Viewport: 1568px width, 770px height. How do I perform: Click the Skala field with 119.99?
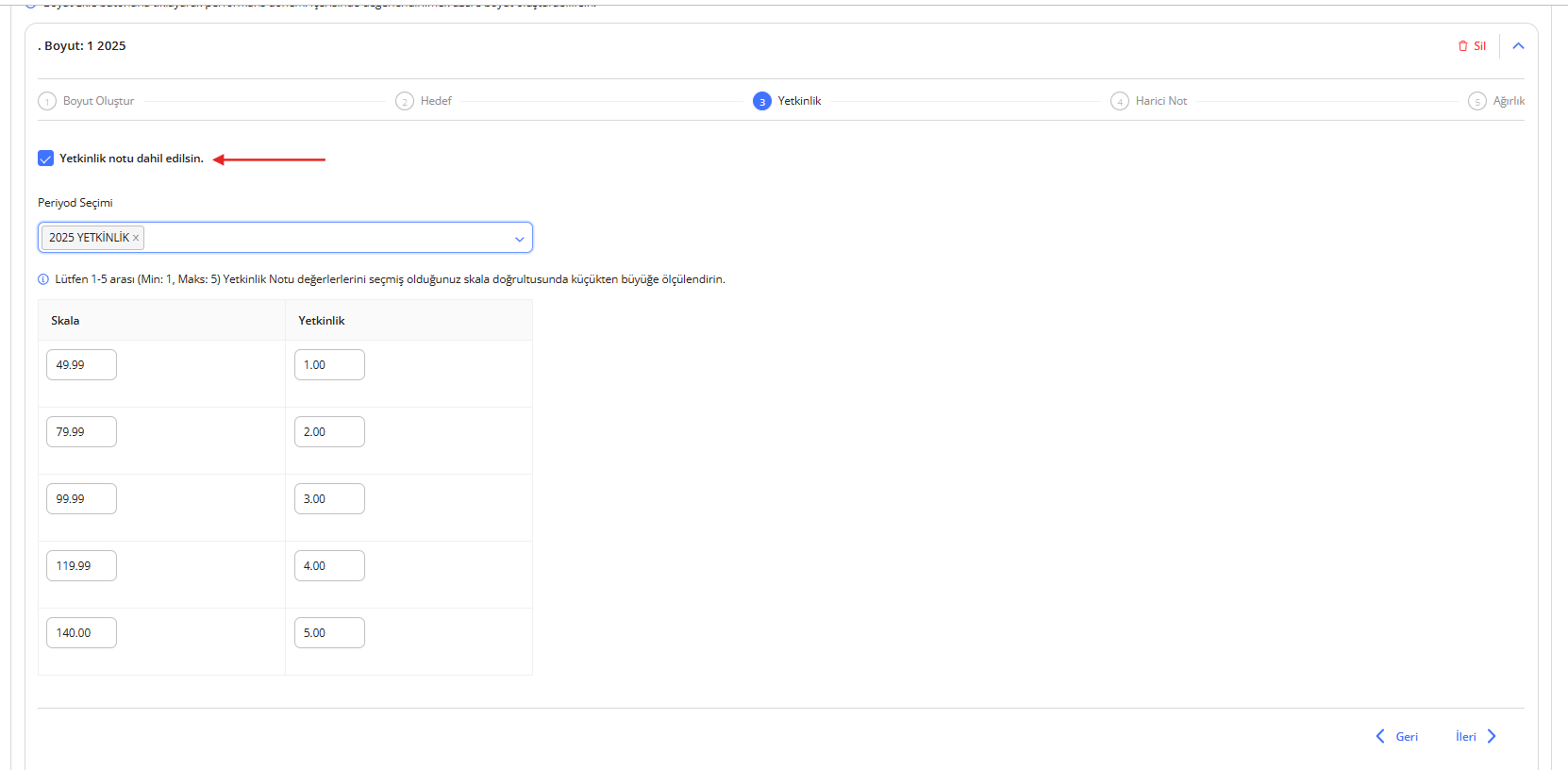(x=81, y=566)
